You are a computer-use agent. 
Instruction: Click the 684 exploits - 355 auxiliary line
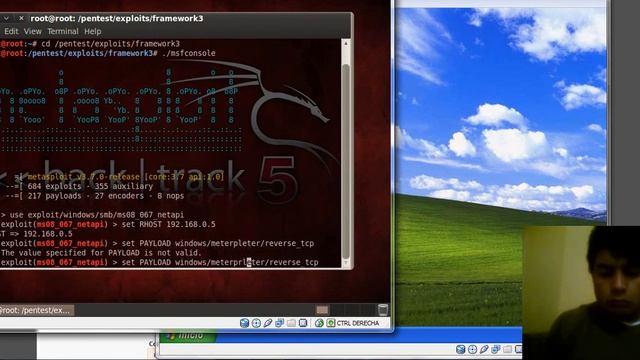pyautogui.click(x=90, y=187)
